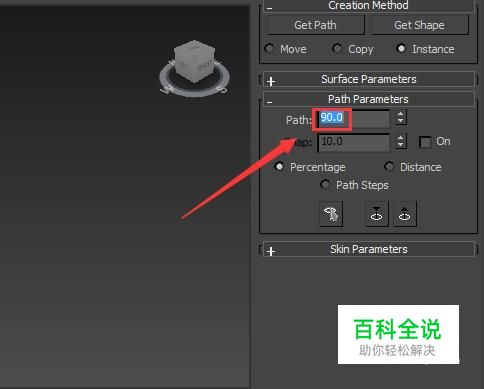Select the Instance radio button
This screenshot has width=484, height=389.
401,49
